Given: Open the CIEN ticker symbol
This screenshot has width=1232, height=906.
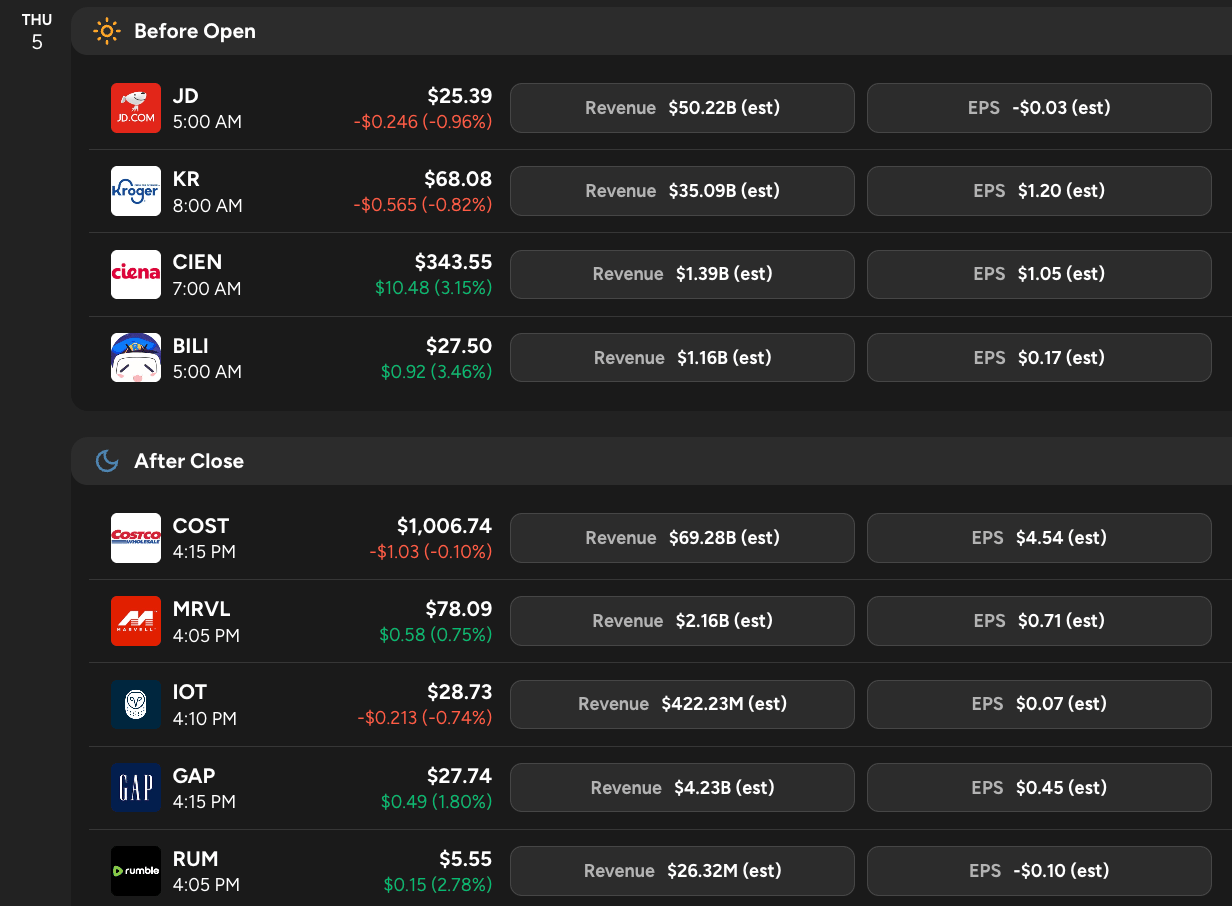Looking at the screenshot, I should point(197,262).
